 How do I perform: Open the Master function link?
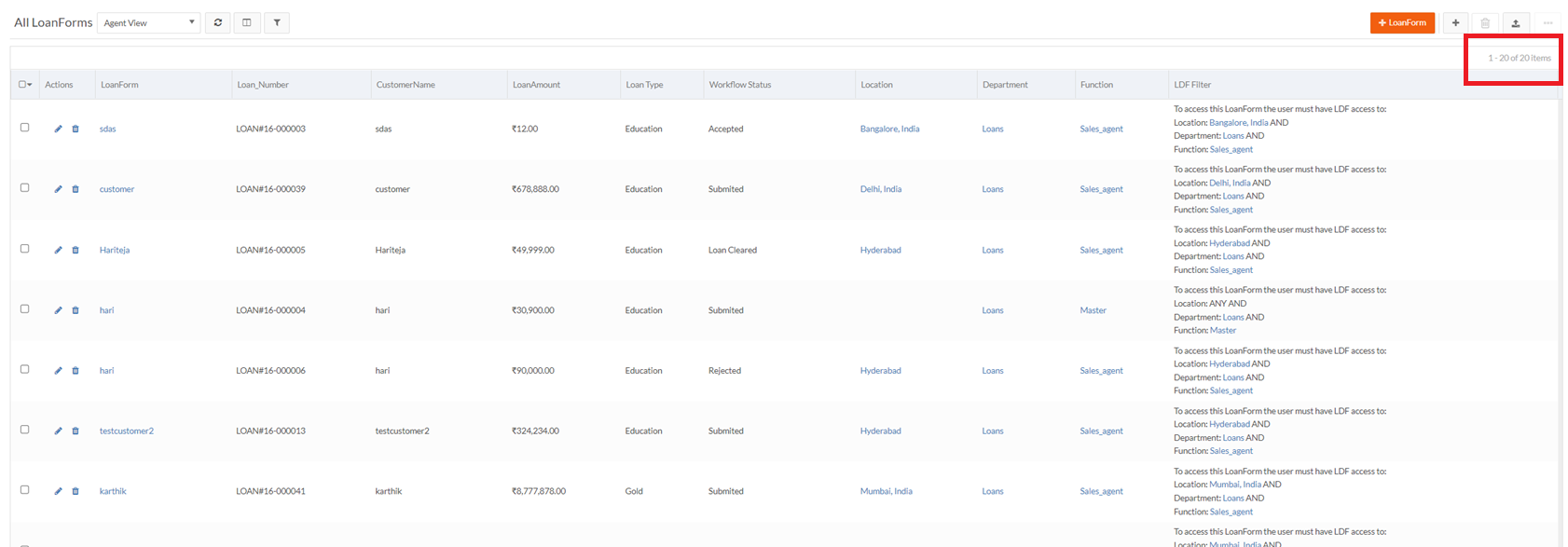pyautogui.click(x=1093, y=310)
